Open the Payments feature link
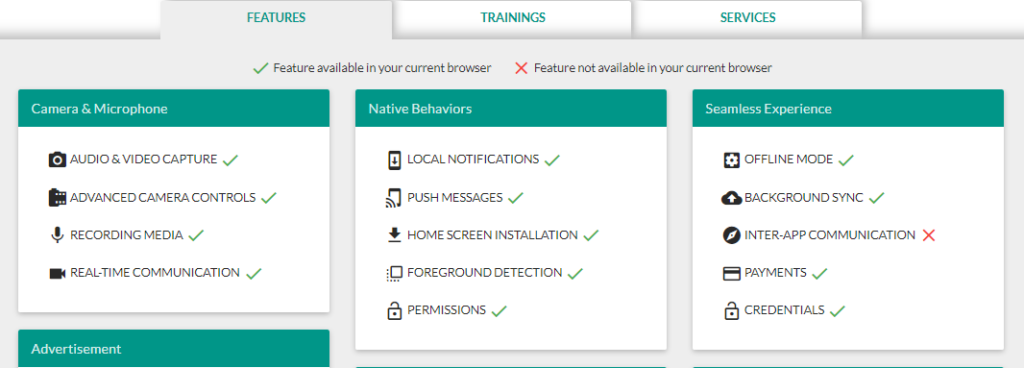 click(776, 273)
